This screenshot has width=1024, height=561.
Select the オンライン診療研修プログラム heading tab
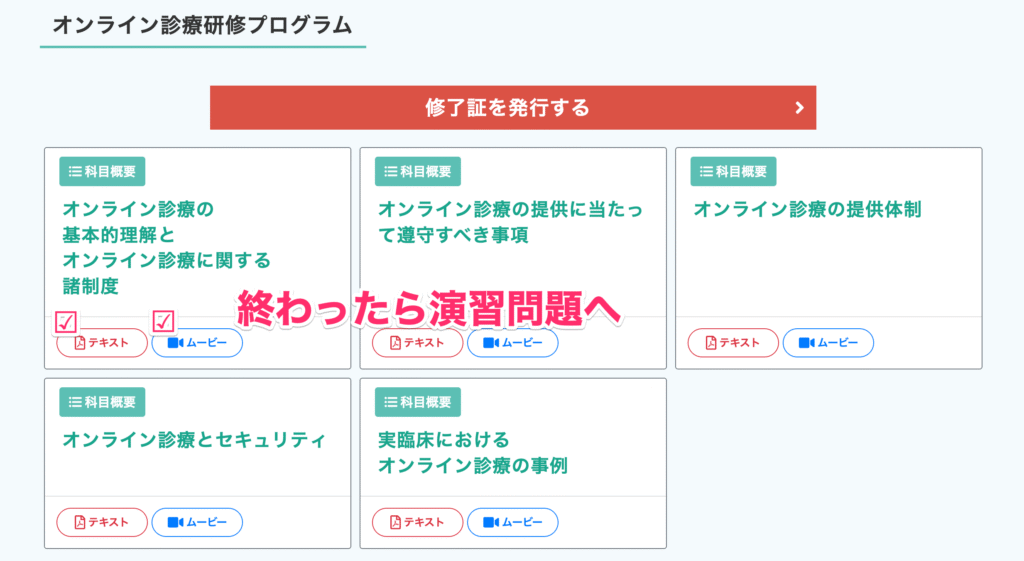click(202, 26)
